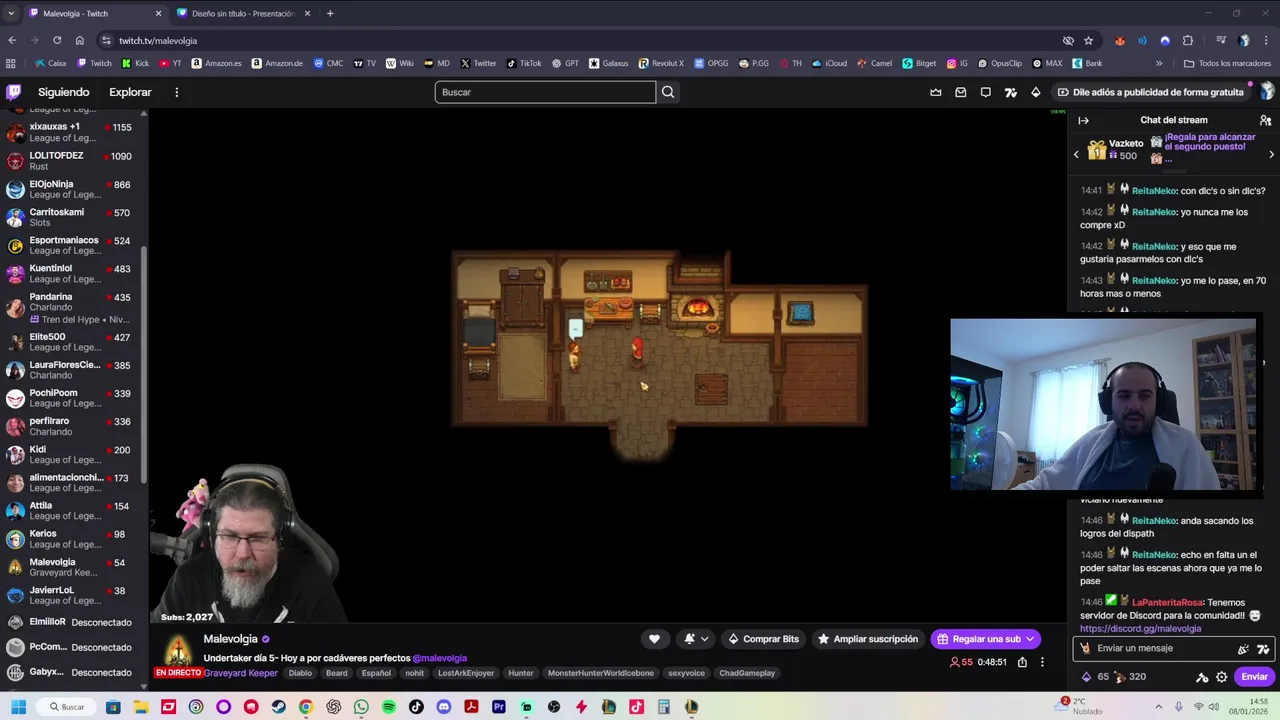Open a new browser tab
This screenshot has width=1280, height=720.
click(x=330, y=14)
